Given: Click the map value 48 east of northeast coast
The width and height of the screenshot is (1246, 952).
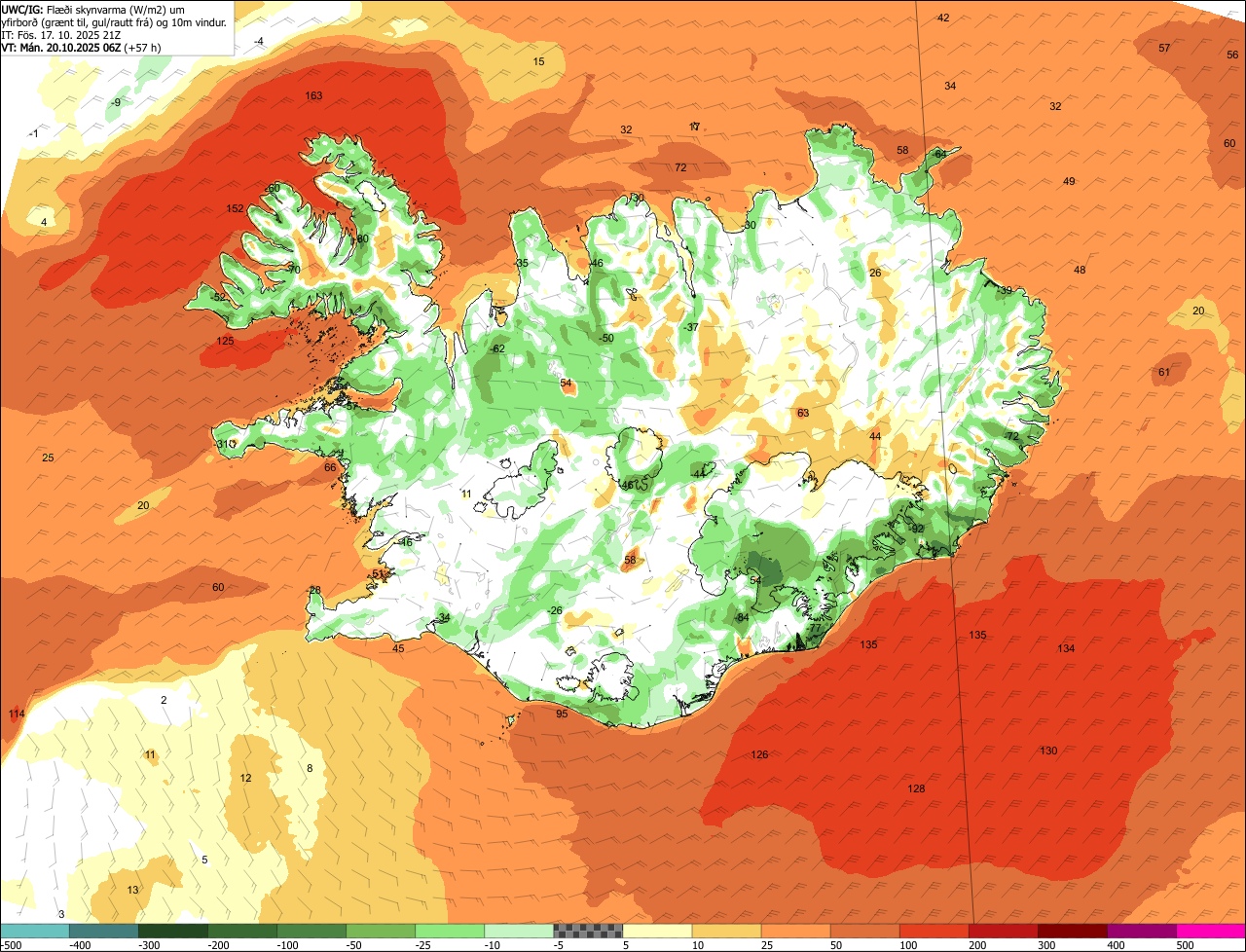Looking at the screenshot, I should [x=1080, y=270].
